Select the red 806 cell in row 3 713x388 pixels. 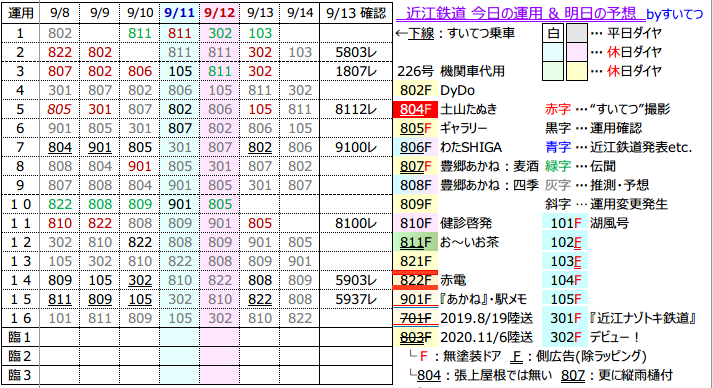click(140, 71)
